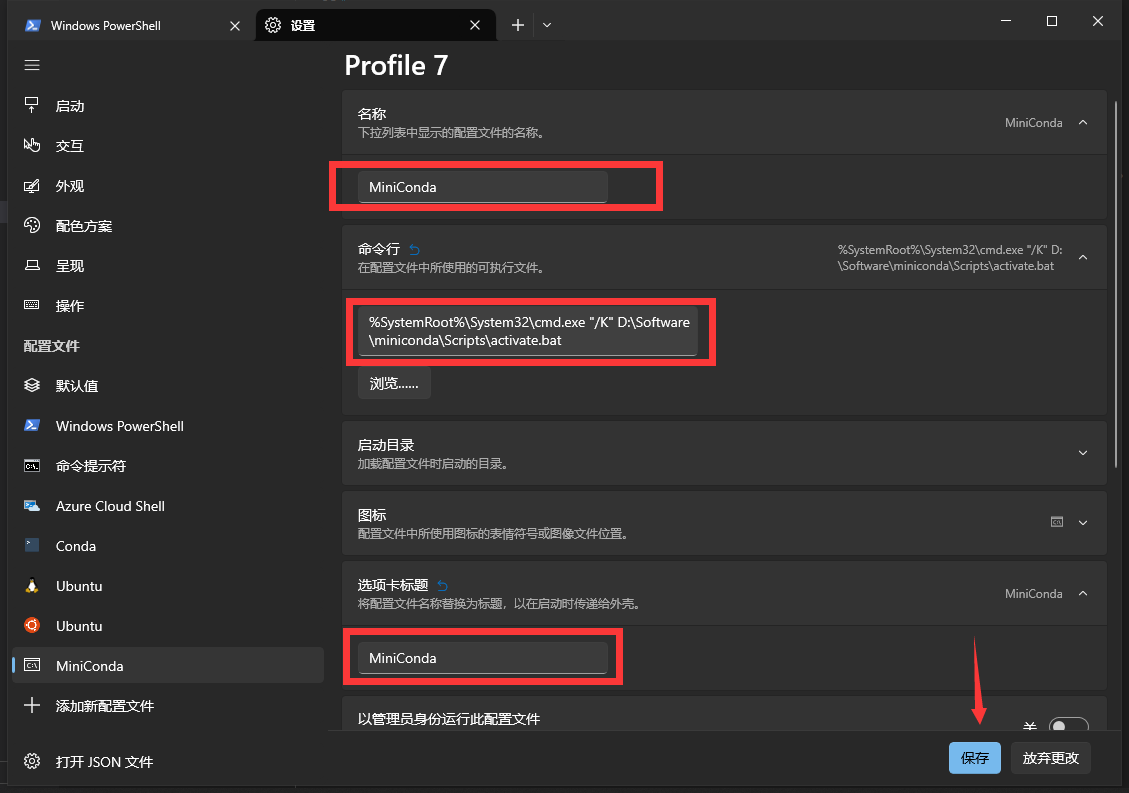
Task: Expand the 启动目录 section
Action: 1083,453
